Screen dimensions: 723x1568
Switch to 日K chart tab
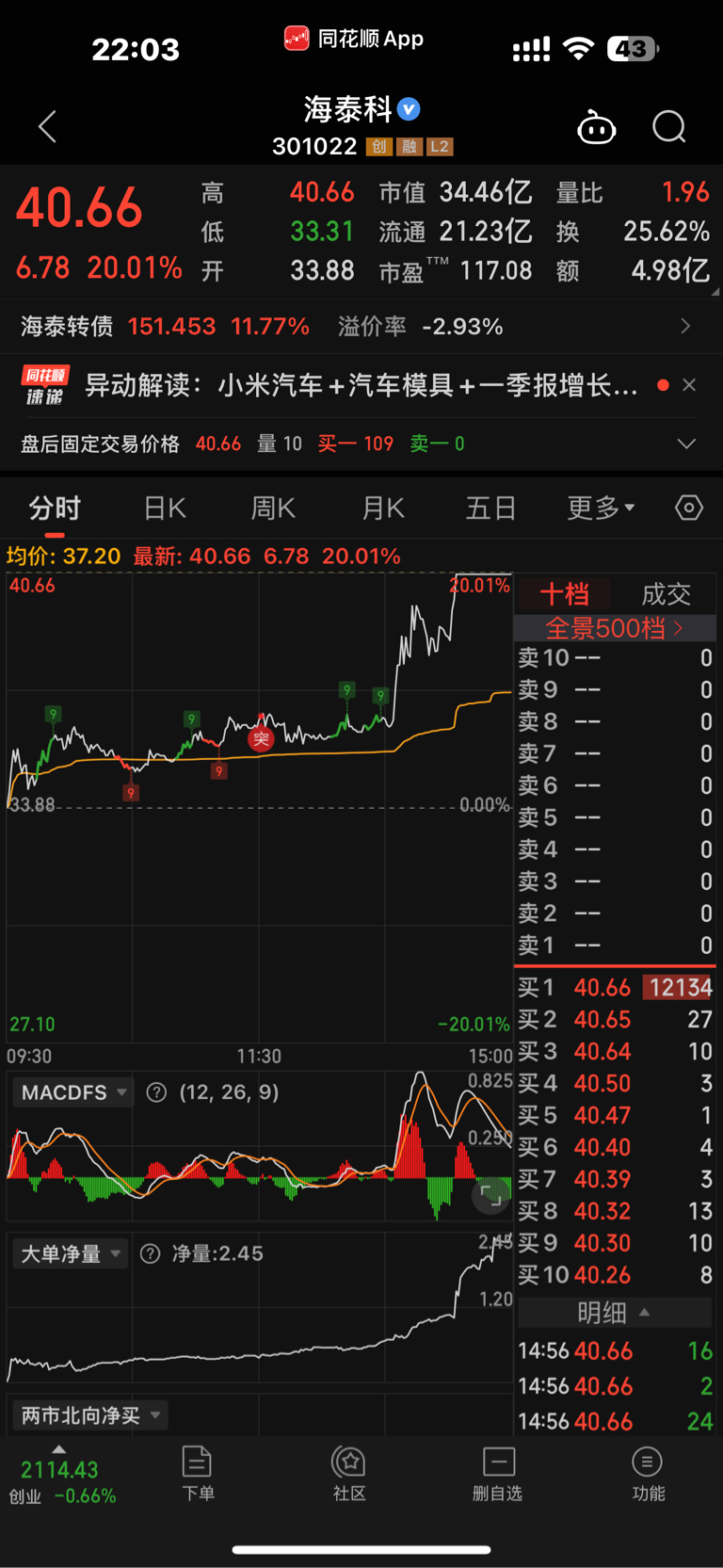165,509
